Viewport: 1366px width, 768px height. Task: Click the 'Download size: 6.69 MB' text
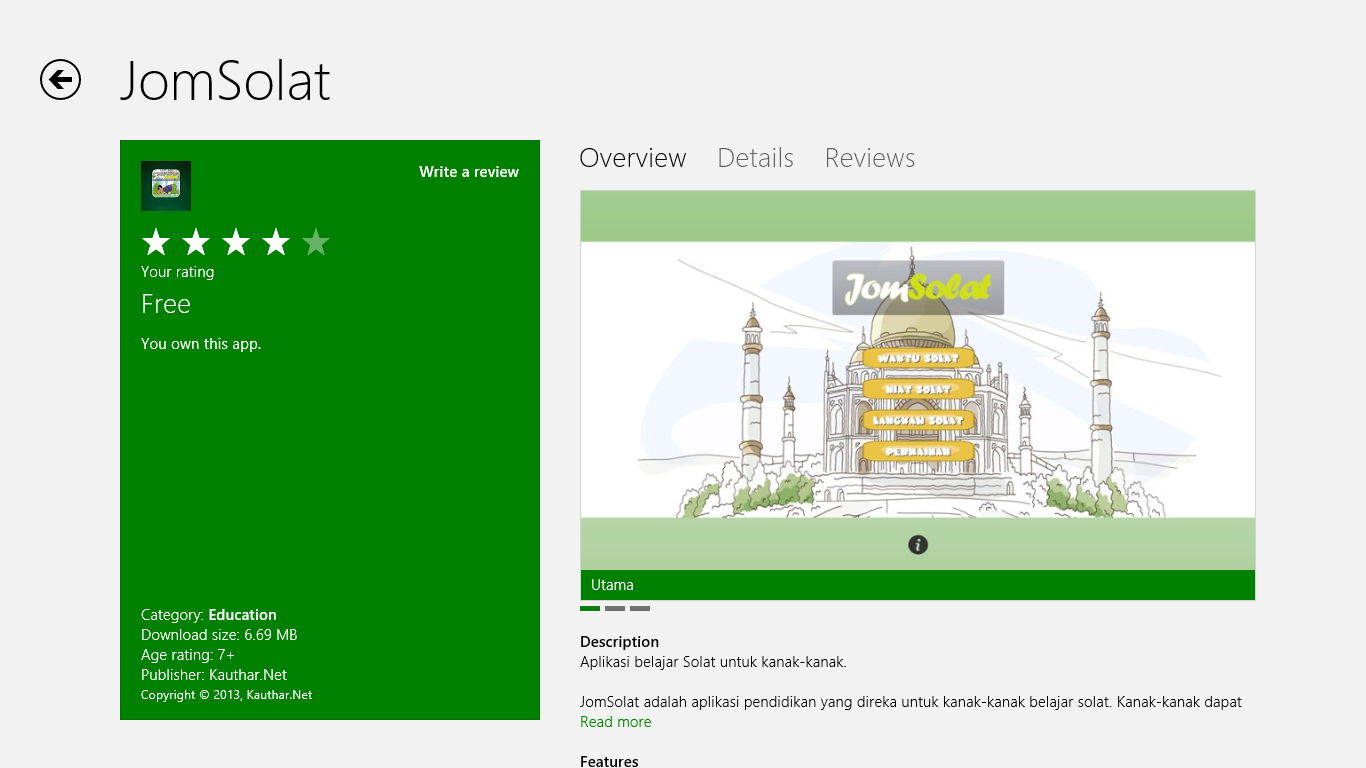pyautogui.click(x=219, y=635)
